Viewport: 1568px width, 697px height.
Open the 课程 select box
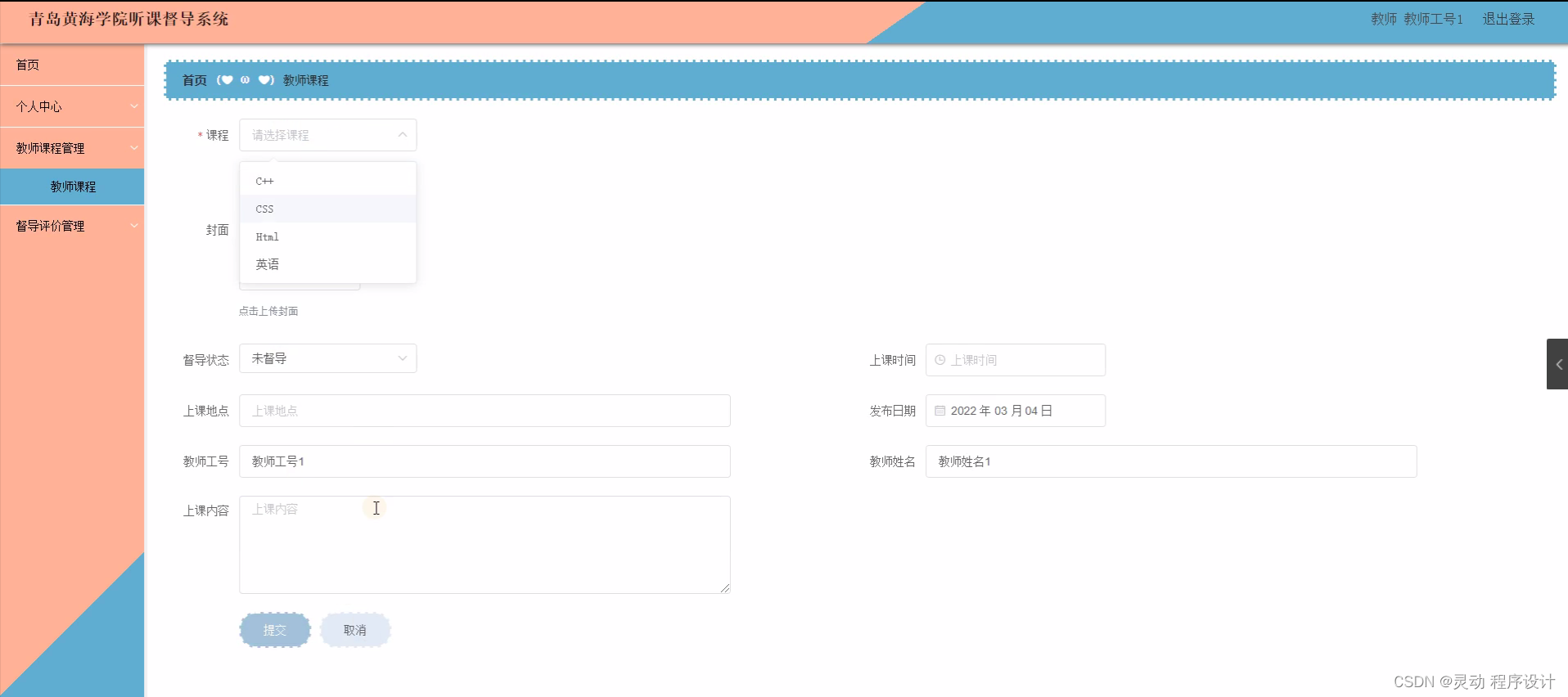(327, 135)
